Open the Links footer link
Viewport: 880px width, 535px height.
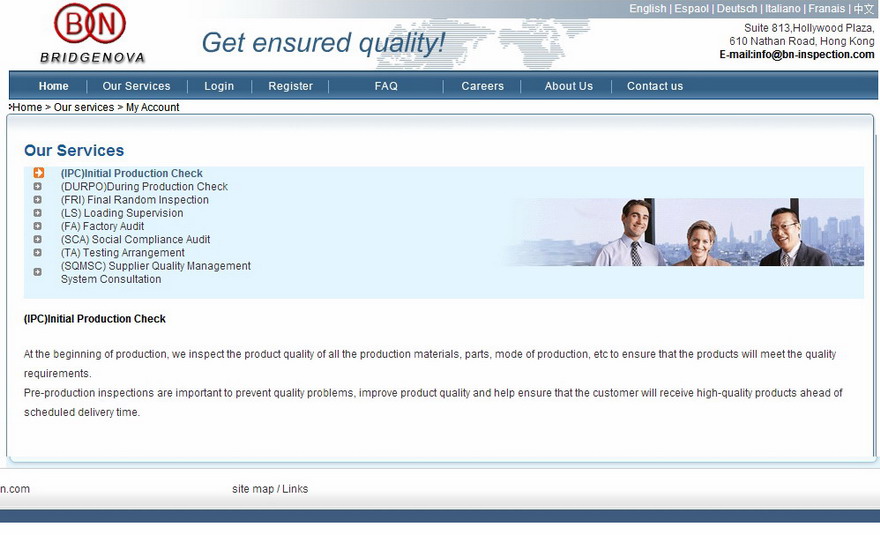click(x=295, y=489)
